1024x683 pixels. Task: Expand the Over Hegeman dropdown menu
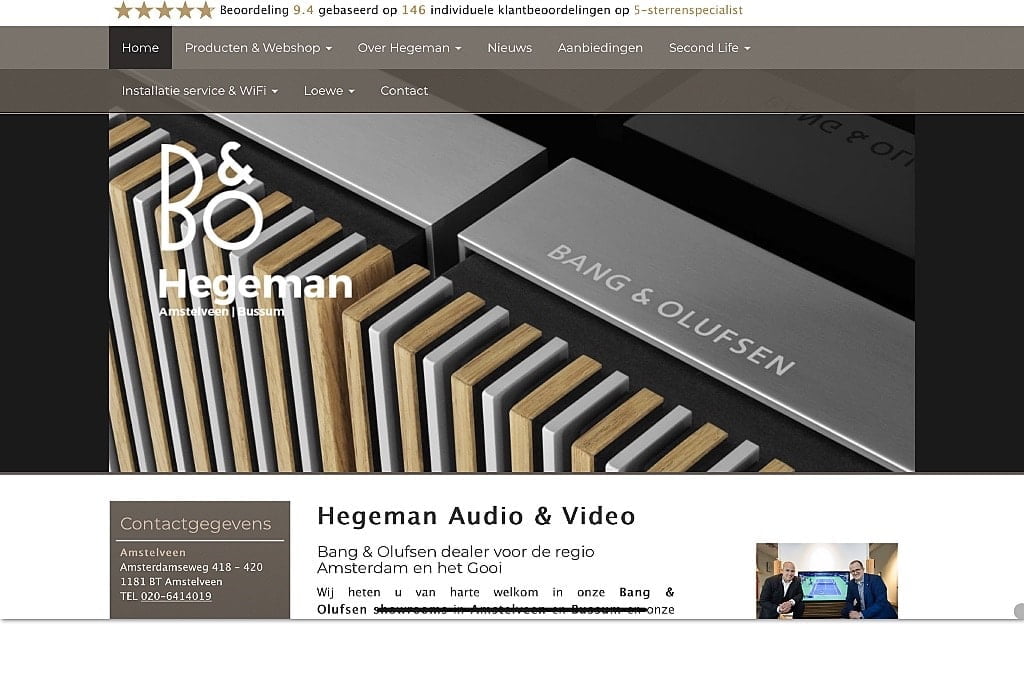tap(409, 48)
